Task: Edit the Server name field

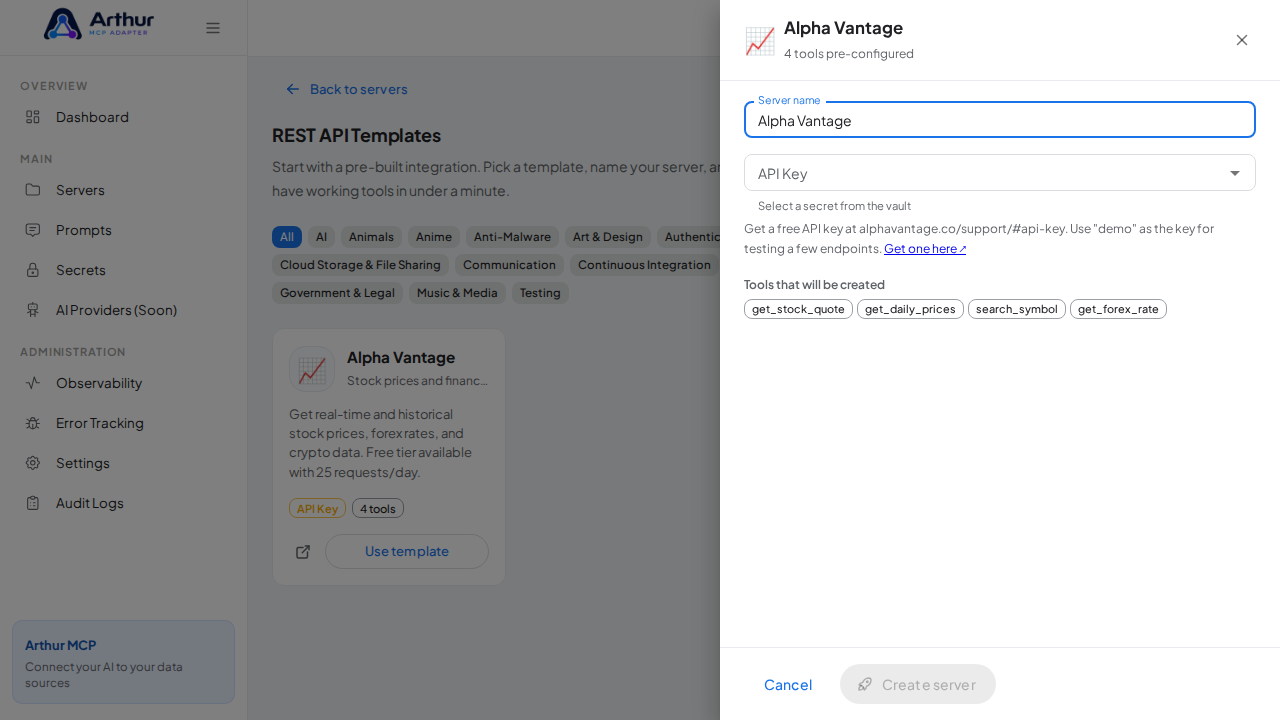Action: (x=1000, y=120)
